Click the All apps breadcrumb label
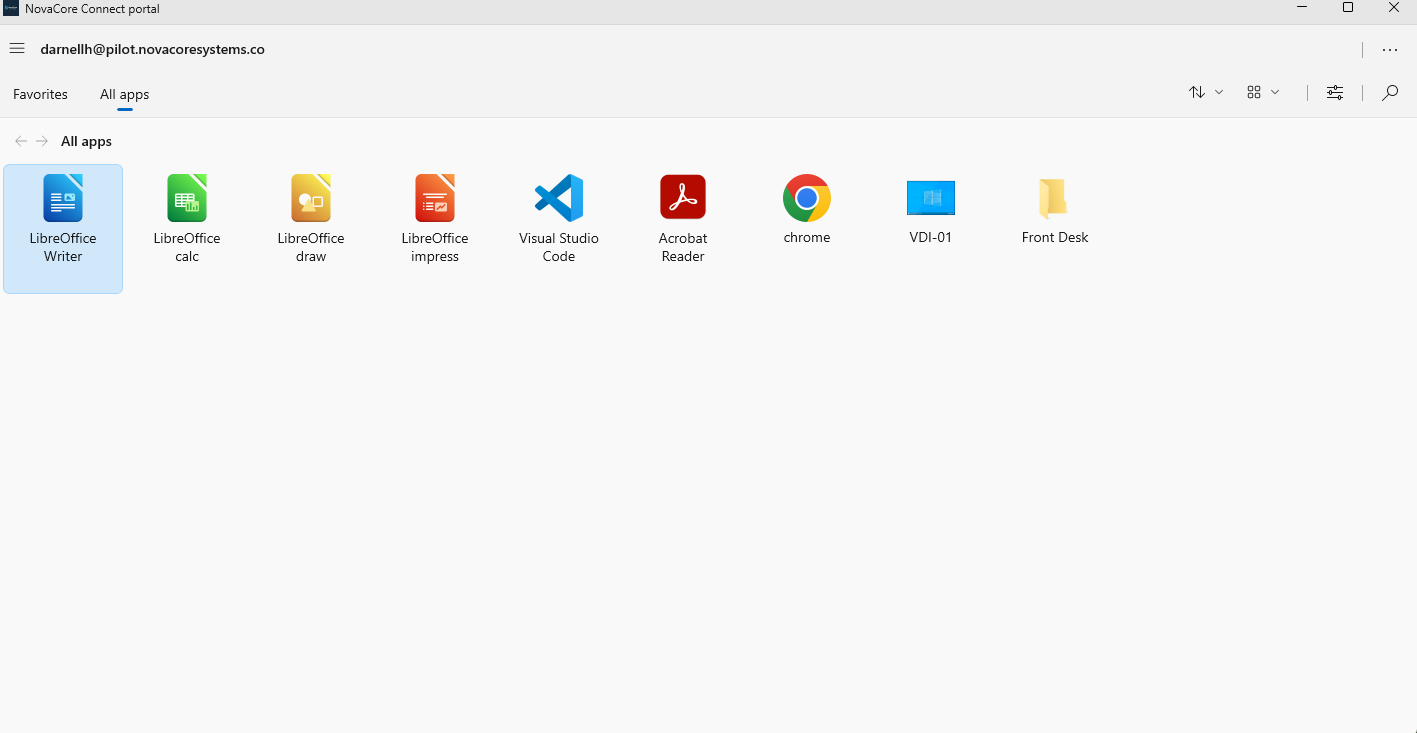 pos(86,141)
